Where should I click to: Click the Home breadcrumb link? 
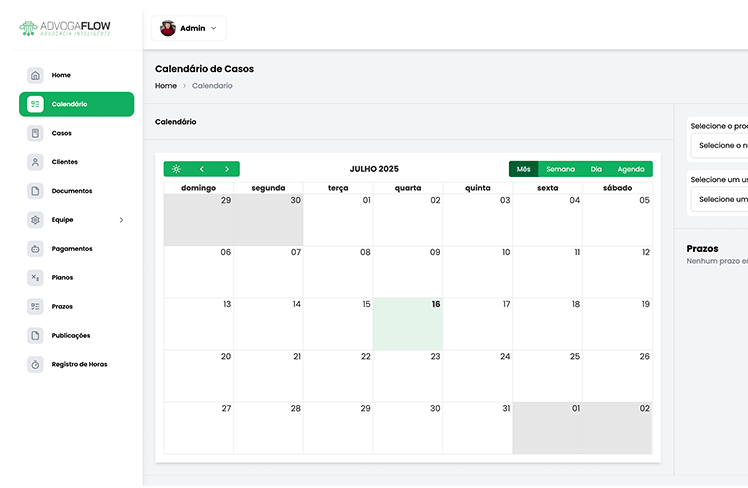click(166, 86)
